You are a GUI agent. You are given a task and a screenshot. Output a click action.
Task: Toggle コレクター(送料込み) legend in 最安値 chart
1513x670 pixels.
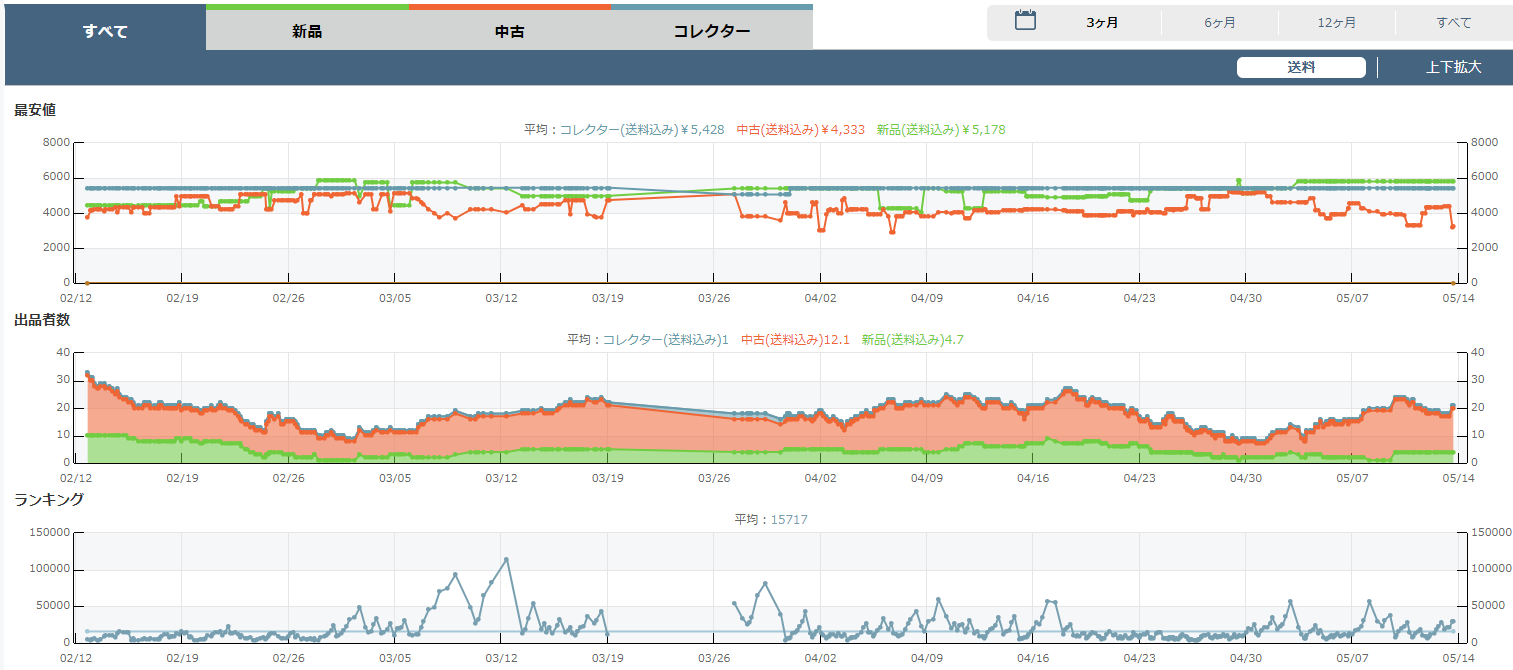641,130
